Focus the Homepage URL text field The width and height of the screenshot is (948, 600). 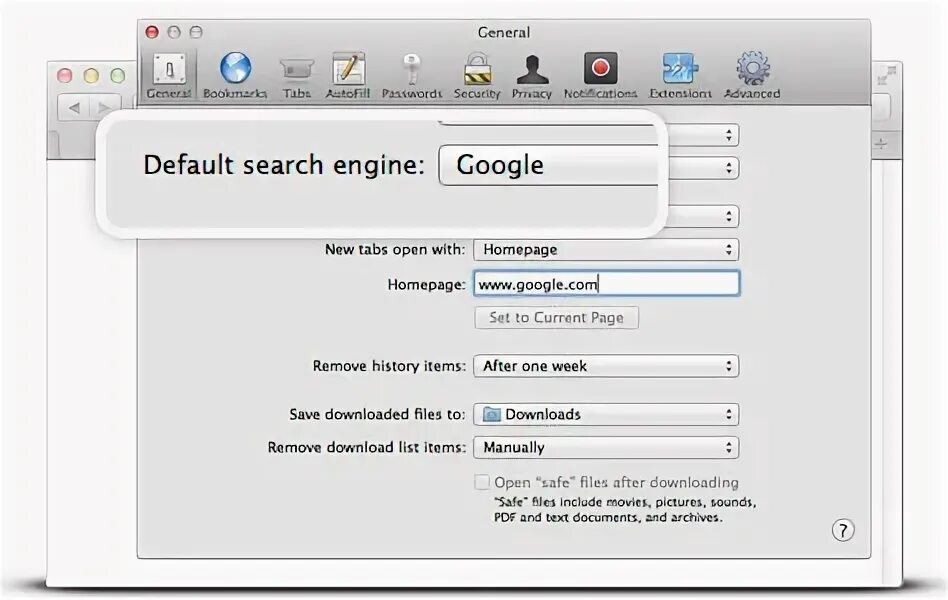point(606,284)
